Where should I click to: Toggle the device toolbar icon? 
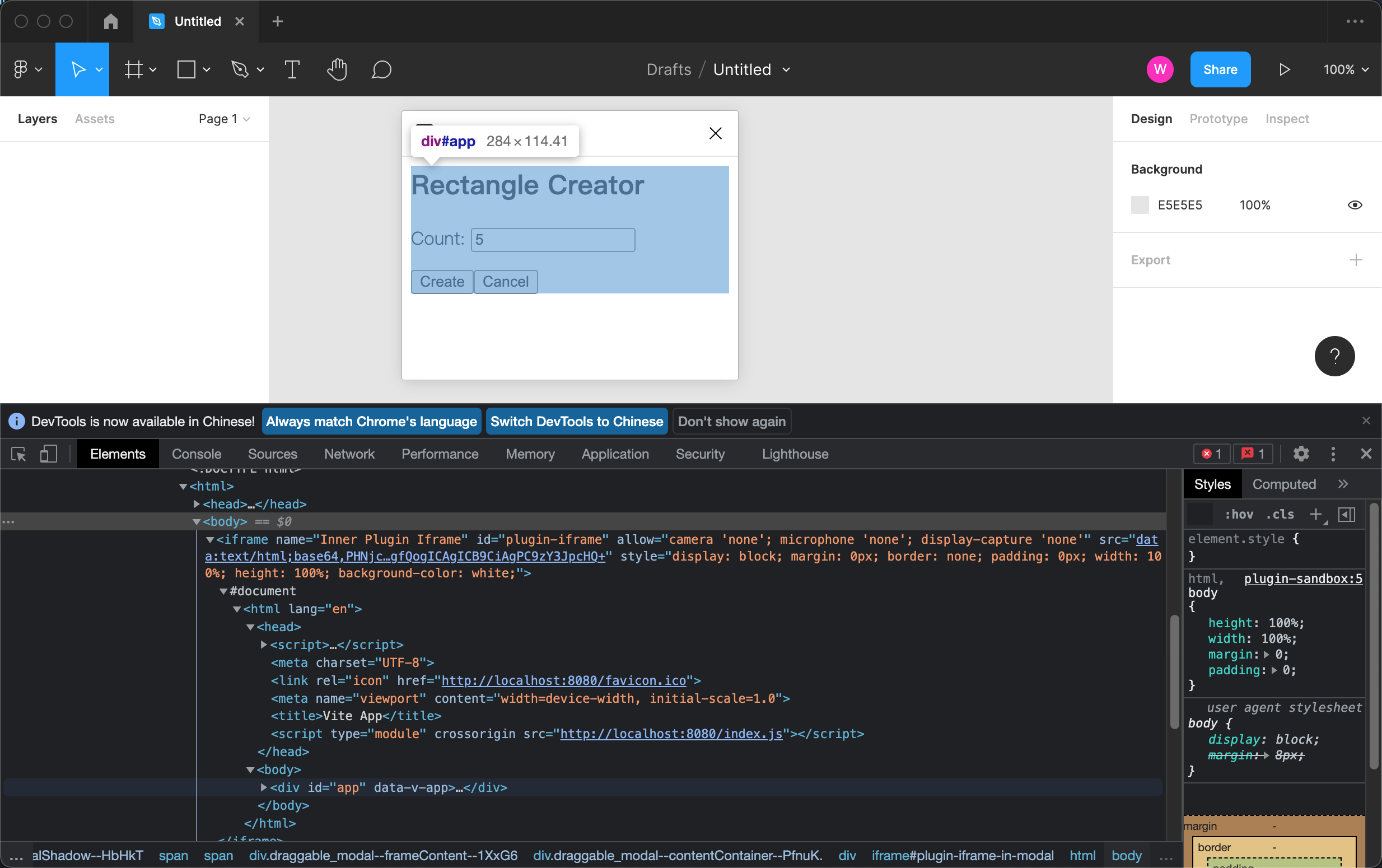click(x=49, y=454)
